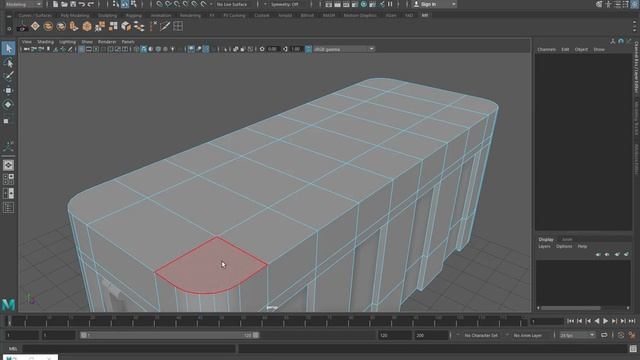The image size is (640, 360).
Task: Open Options menu in layer editor
Action: 564,246
